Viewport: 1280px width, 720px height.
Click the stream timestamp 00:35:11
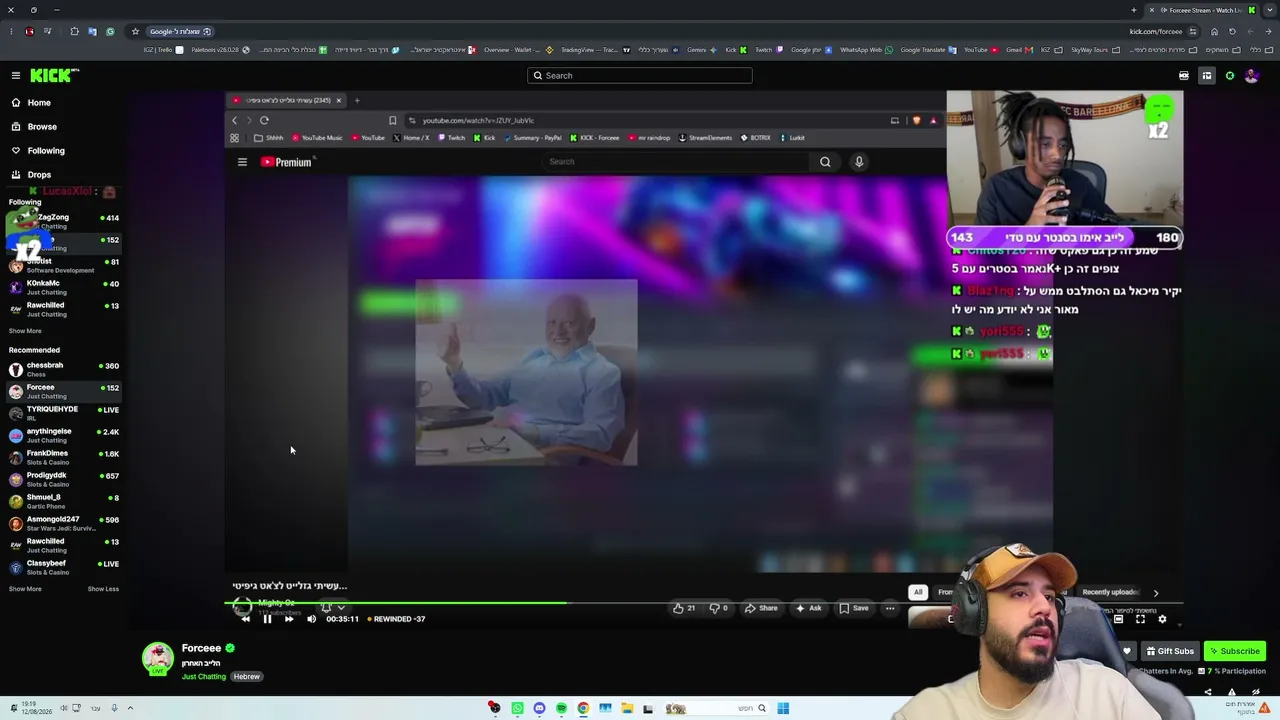342,619
